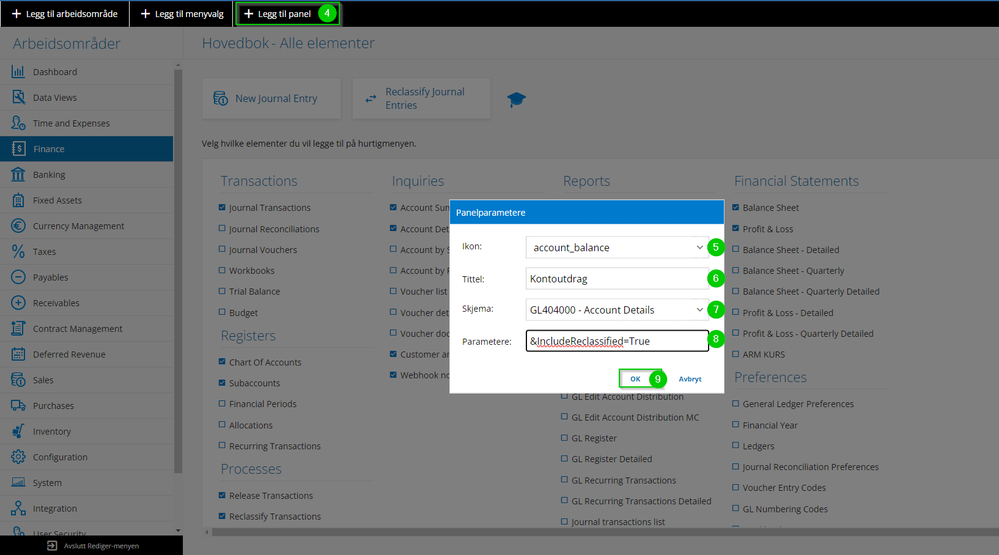
Task: Click the Parametere input field
Action: [x=617, y=341]
